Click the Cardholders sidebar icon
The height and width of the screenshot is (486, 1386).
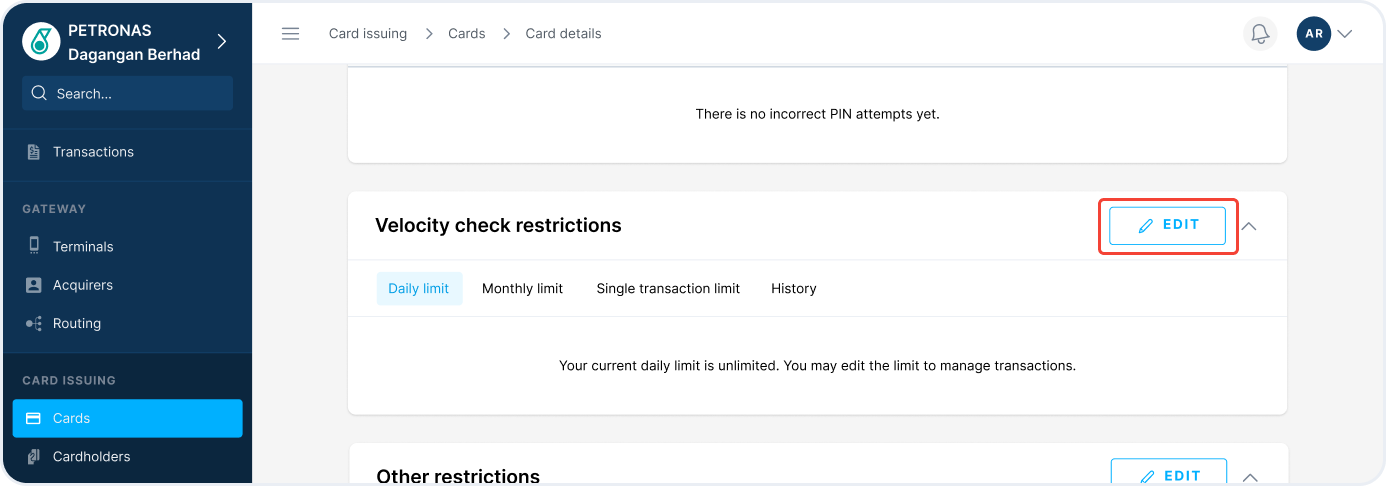34,457
